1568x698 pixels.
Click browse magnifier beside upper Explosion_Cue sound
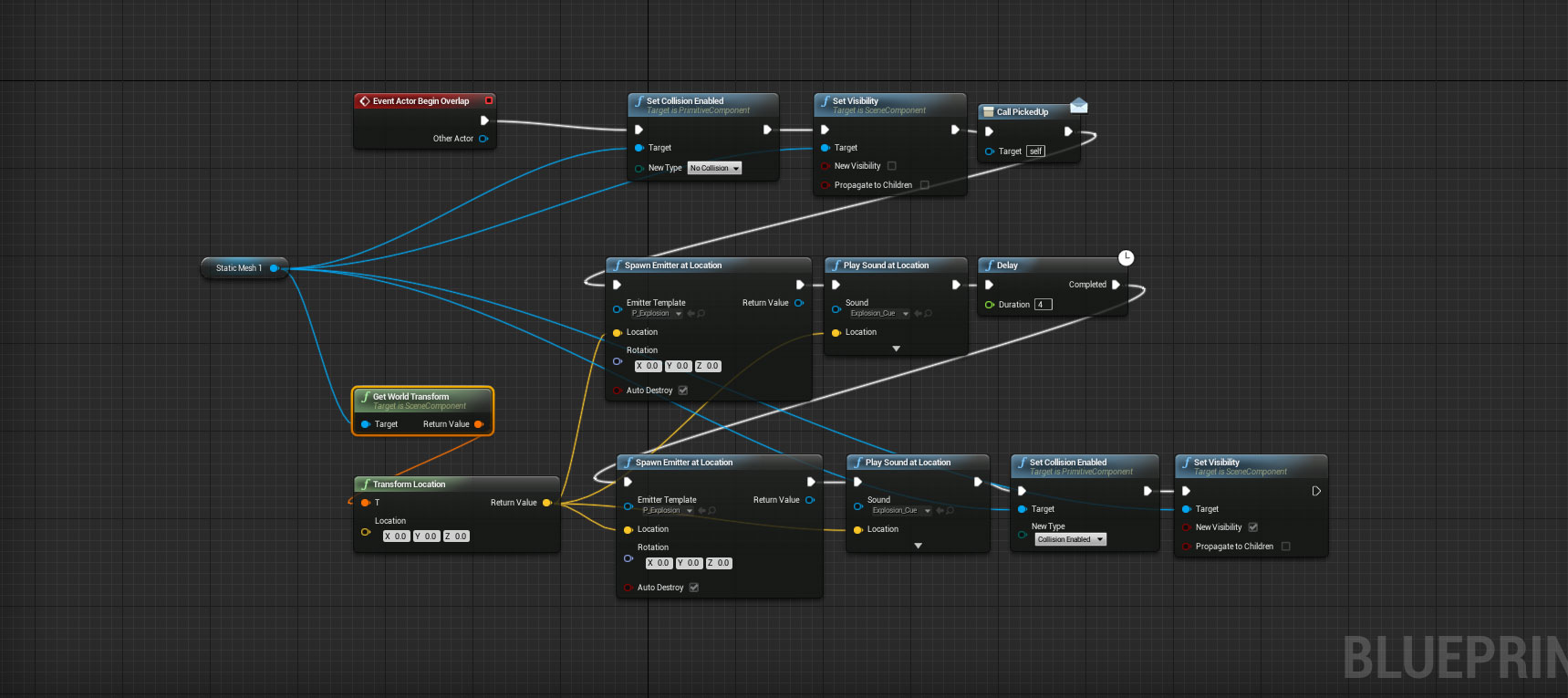(x=928, y=314)
